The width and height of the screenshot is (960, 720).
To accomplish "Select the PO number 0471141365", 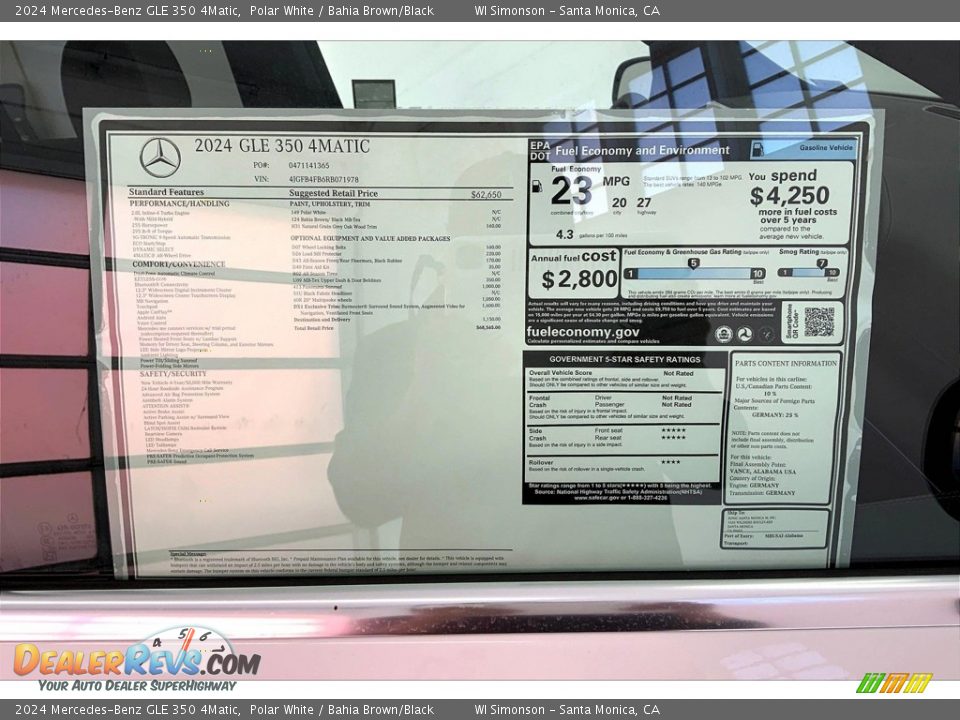I will tap(309, 165).
